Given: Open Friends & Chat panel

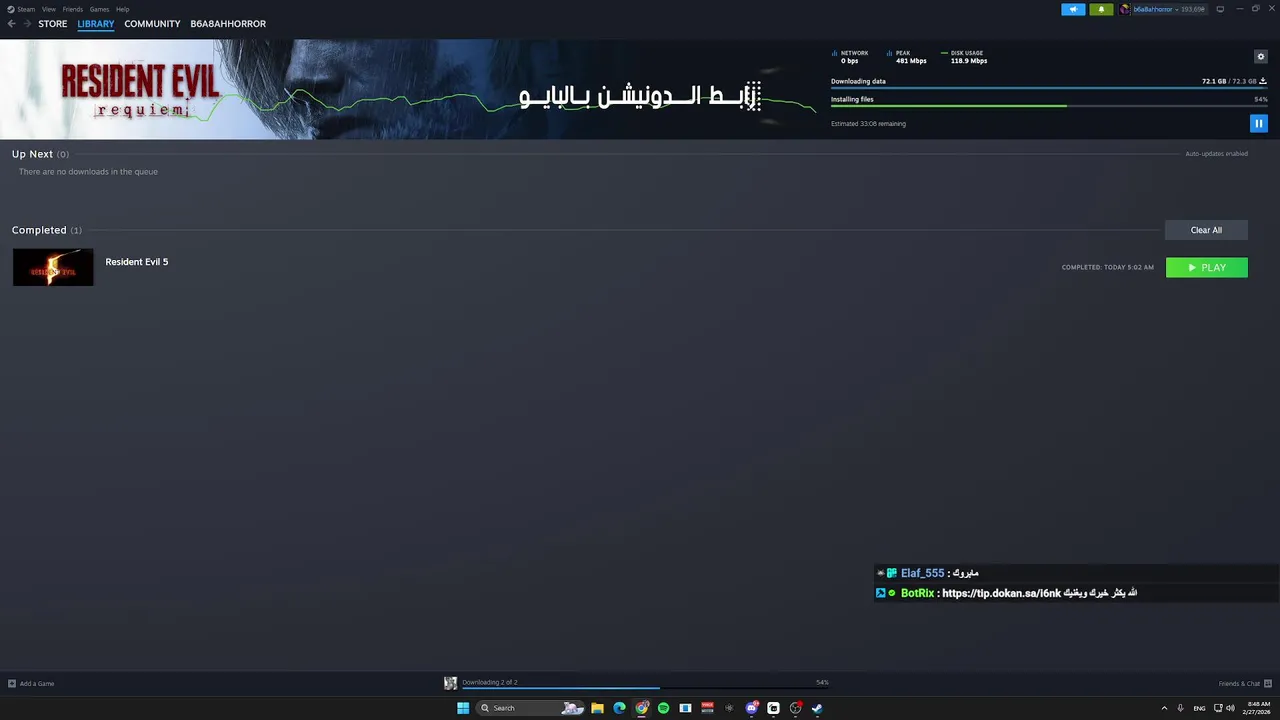Looking at the screenshot, I should tap(1245, 683).
